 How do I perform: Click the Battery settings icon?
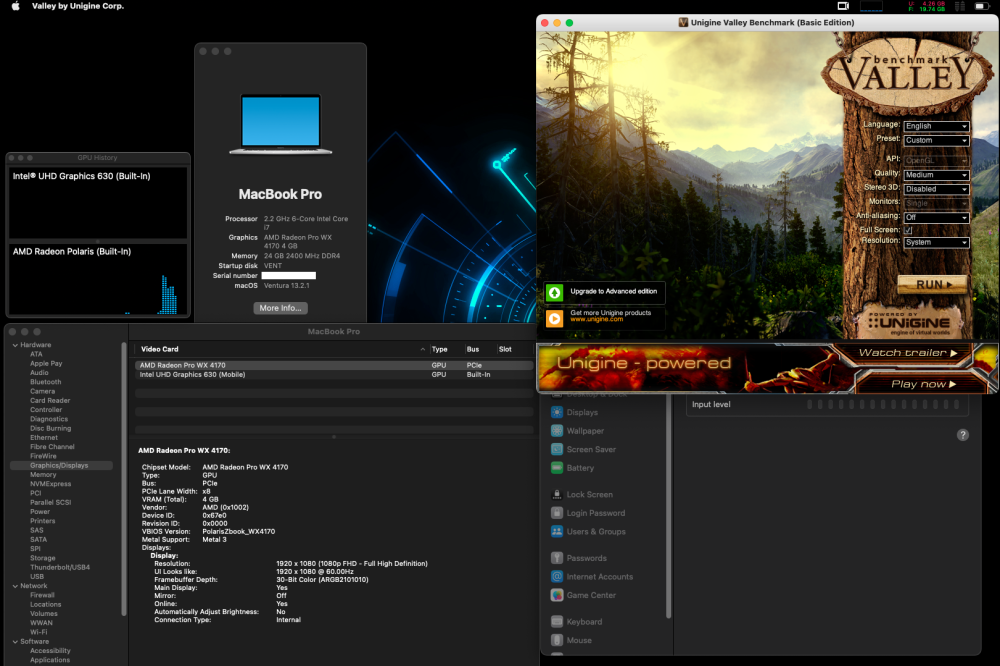click(x=557, y=468)
